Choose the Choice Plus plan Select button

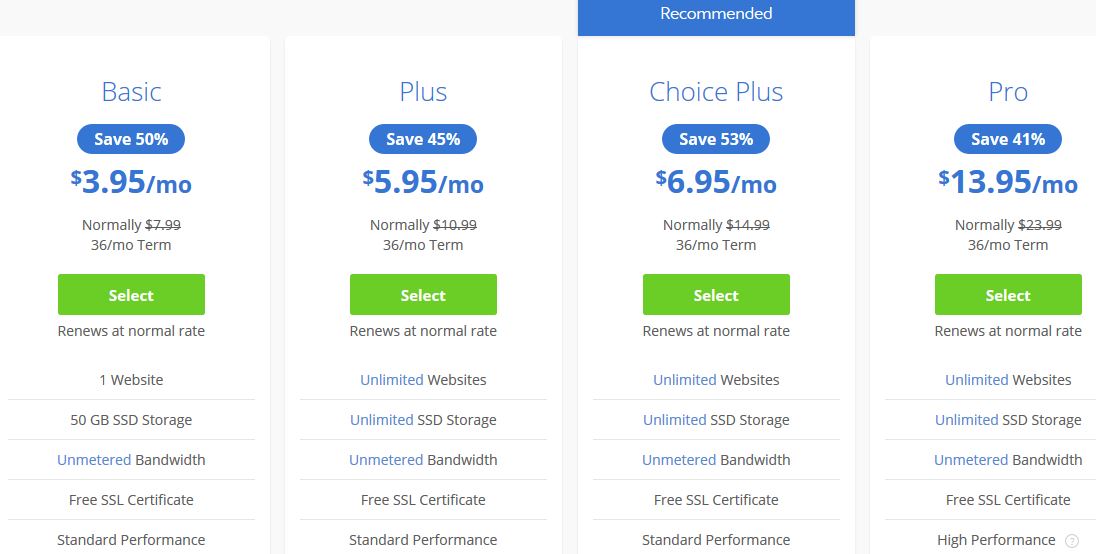click(x=716, y=295)
